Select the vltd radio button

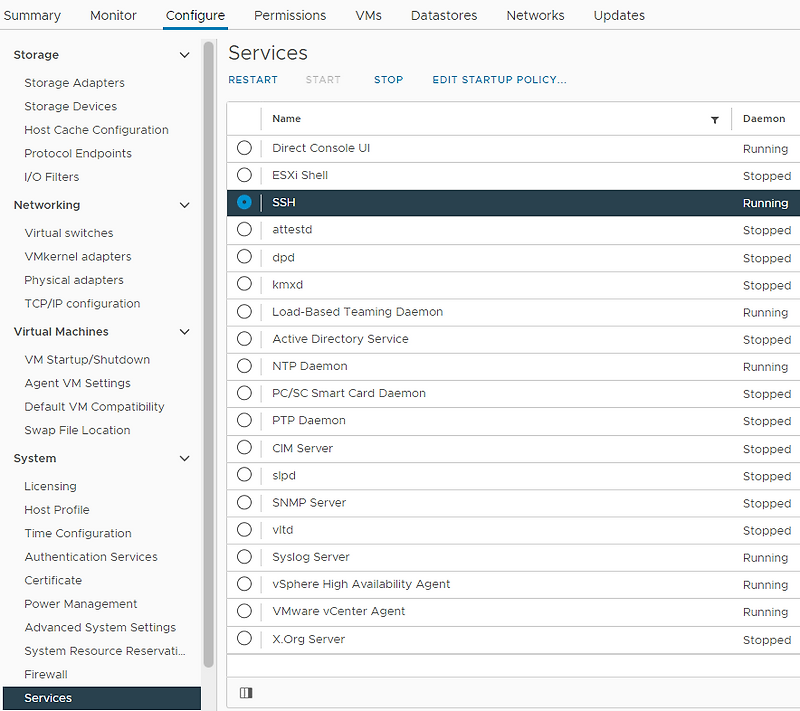tap(244, 529)
